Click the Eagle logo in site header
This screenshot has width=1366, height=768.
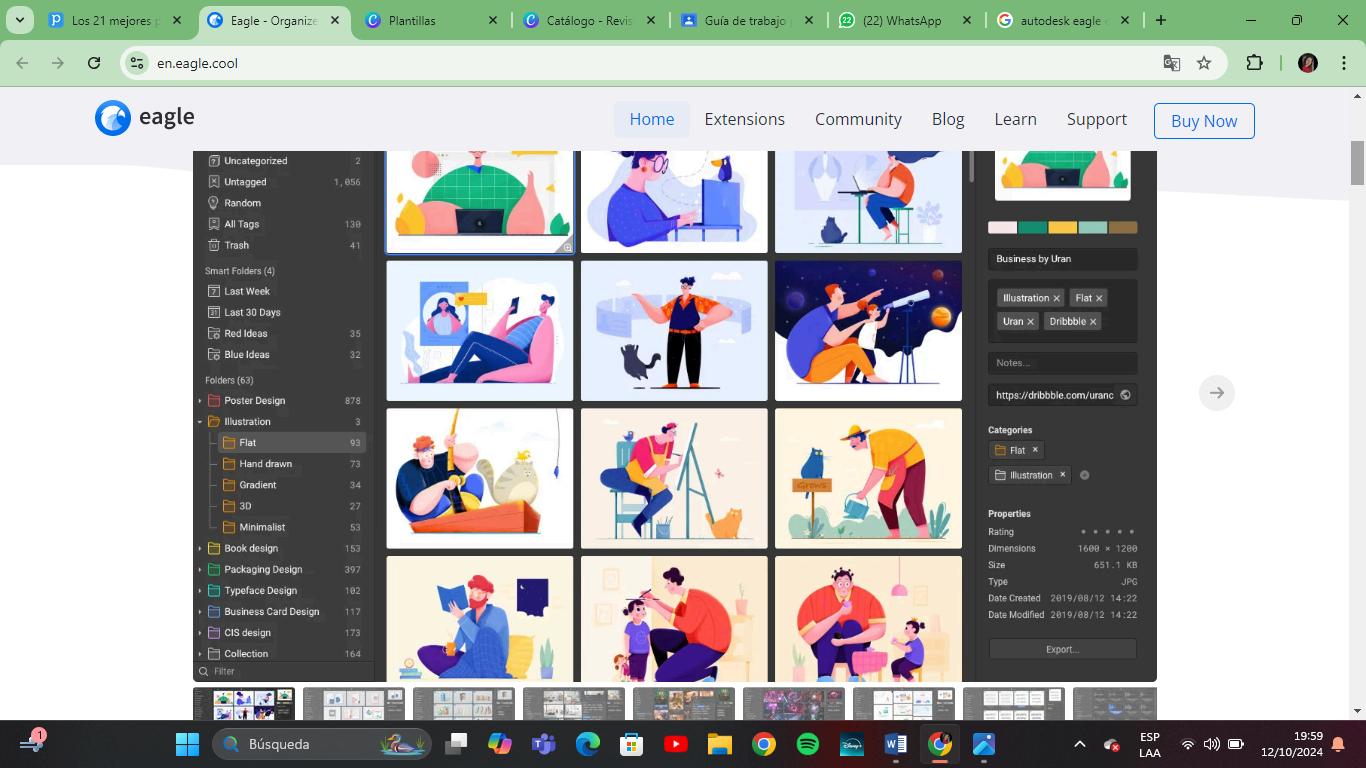pos(145,118)
